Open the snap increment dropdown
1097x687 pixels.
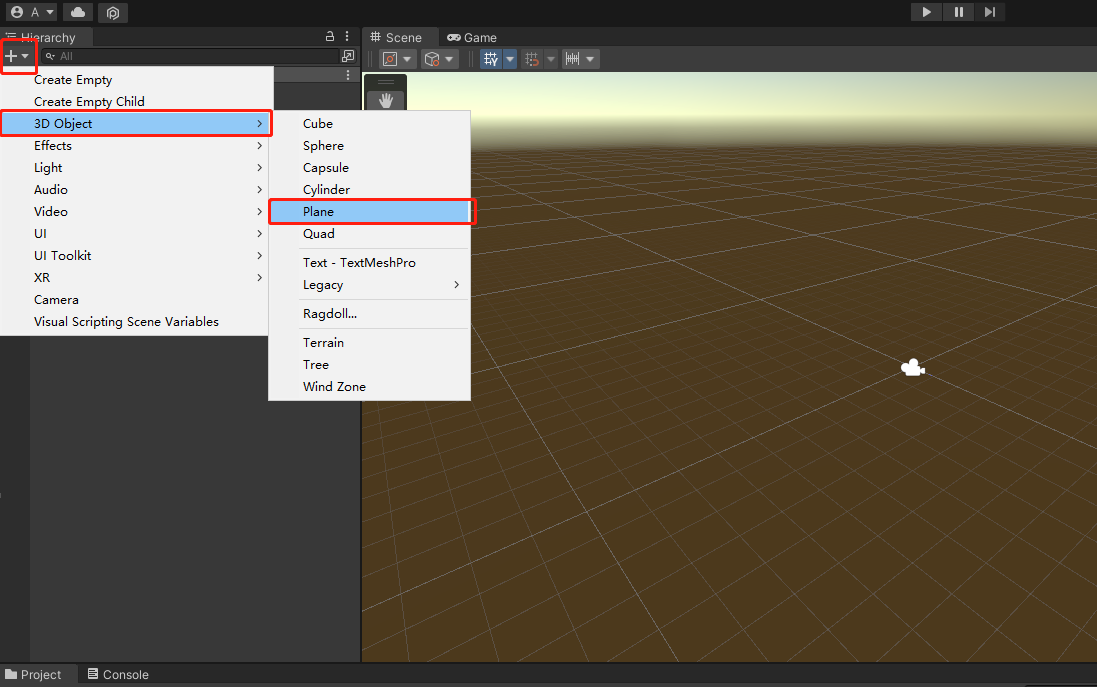click(580, 59)
